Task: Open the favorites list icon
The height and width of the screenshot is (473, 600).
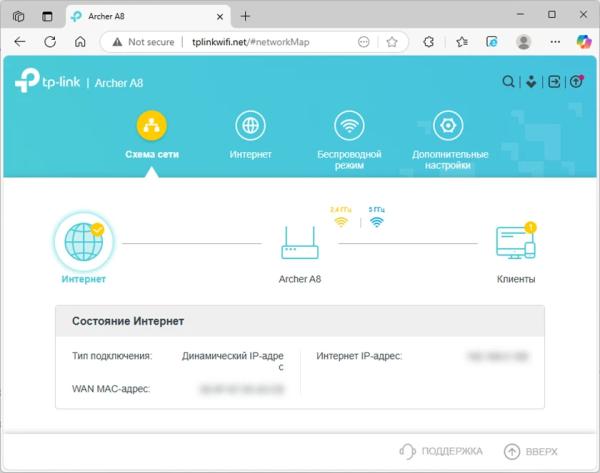Action: 462,42
